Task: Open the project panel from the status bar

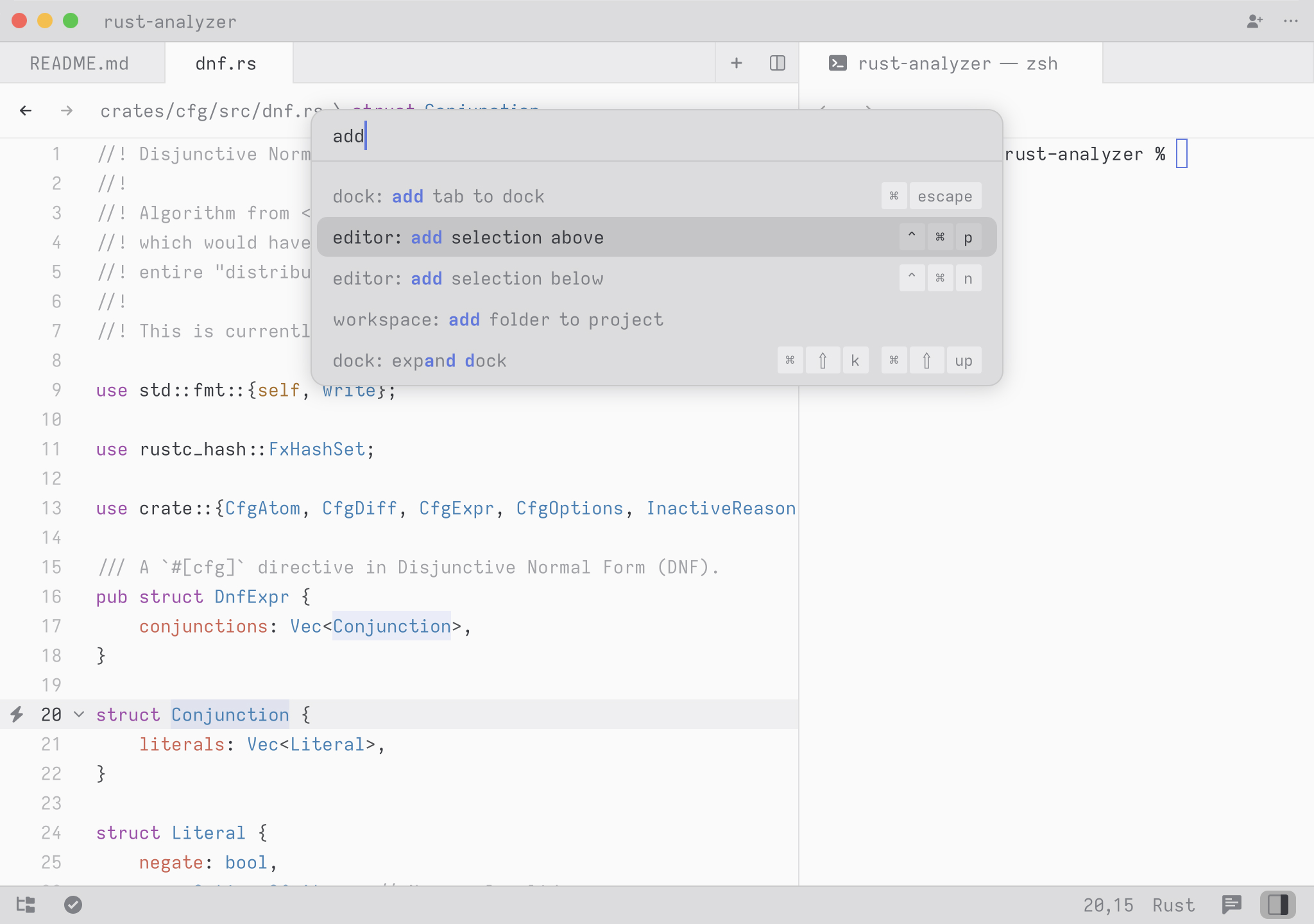Action: pos(25,905)
